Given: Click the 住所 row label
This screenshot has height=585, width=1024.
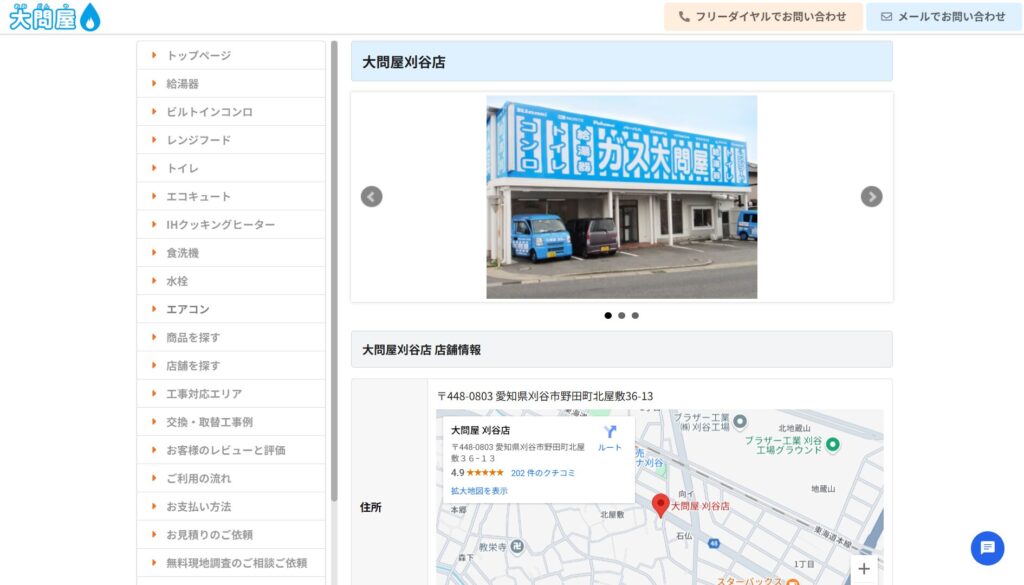Looking at the screenshot, I should [x=370, y=507].
